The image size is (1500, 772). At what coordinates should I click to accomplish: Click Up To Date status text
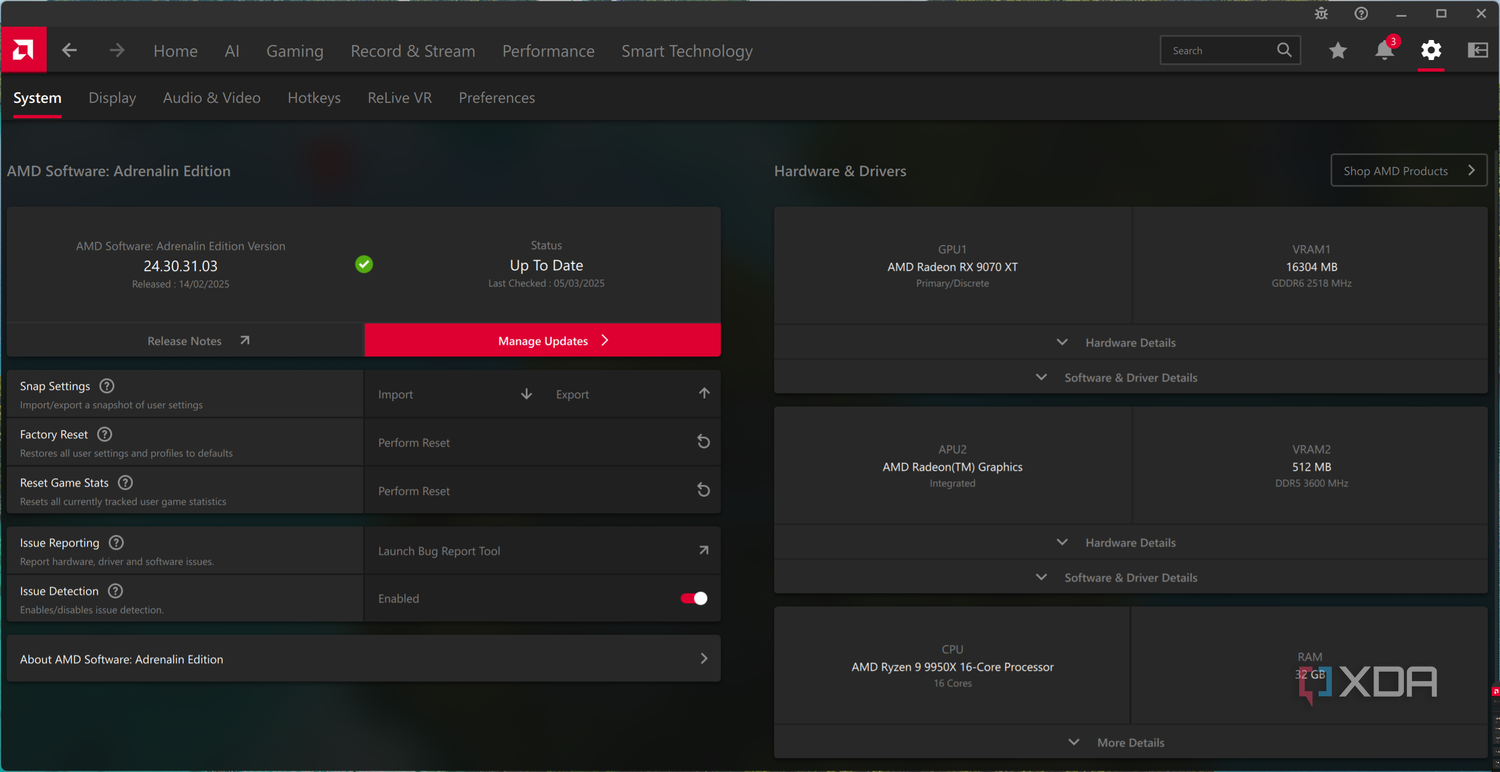(546, 265)
